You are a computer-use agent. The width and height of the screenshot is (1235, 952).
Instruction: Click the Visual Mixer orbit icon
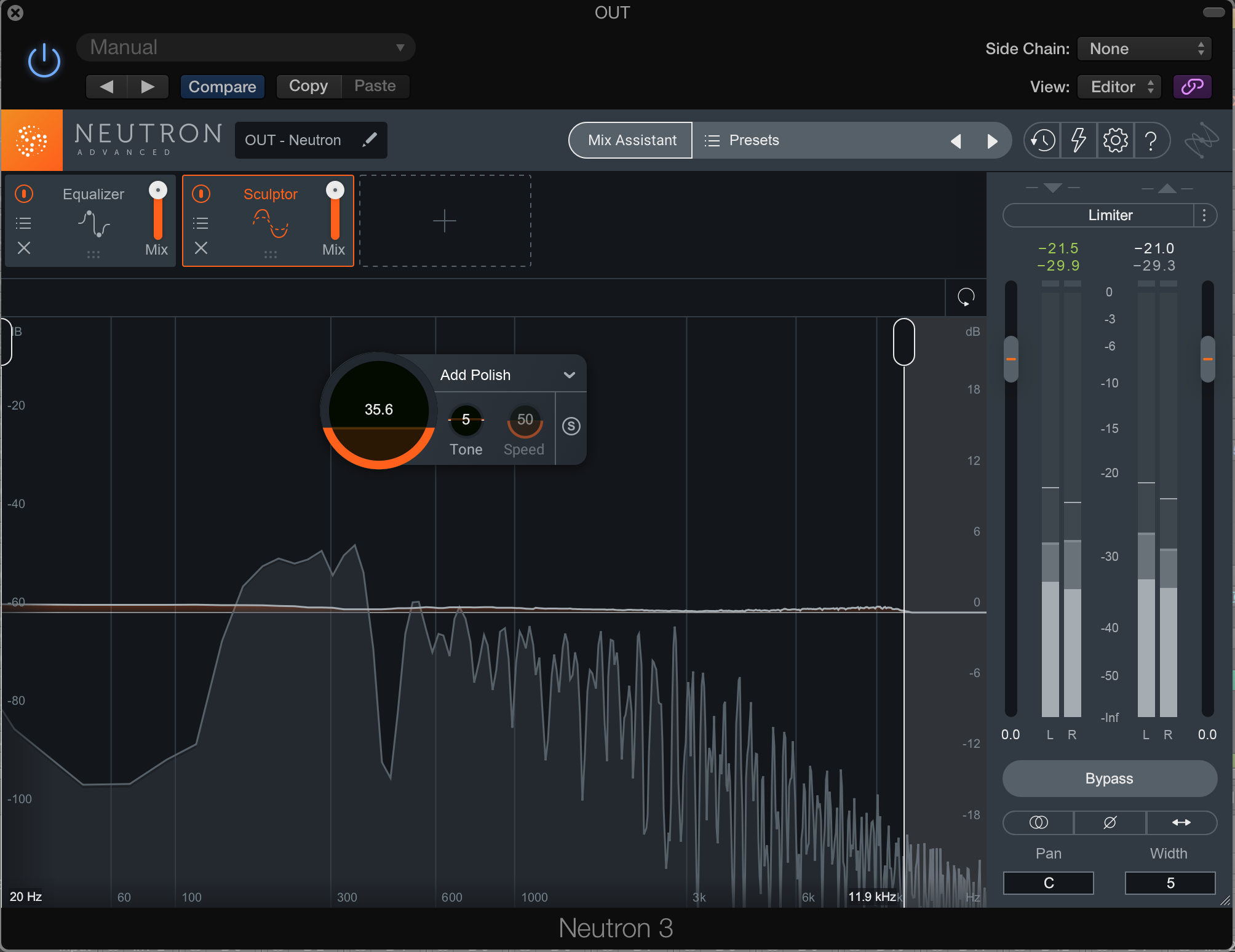(x=1201, y=141)
